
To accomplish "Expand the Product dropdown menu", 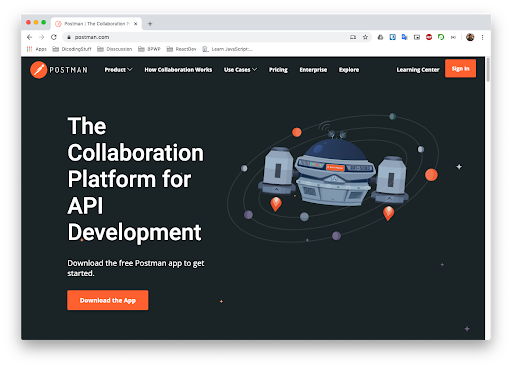I will point(118,70).
